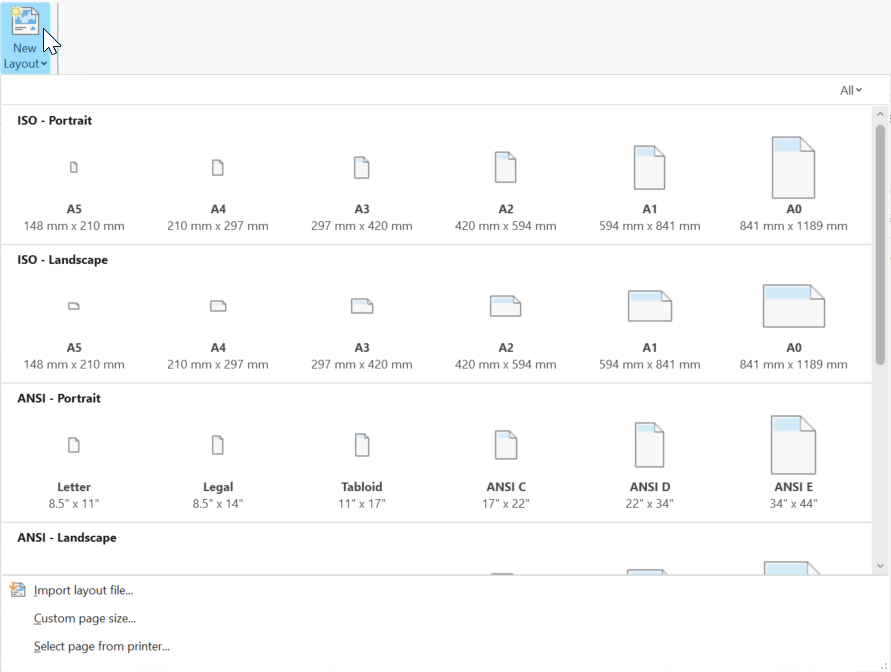Click the gallery scroll down arrow
891x672 pixels.
880,566
